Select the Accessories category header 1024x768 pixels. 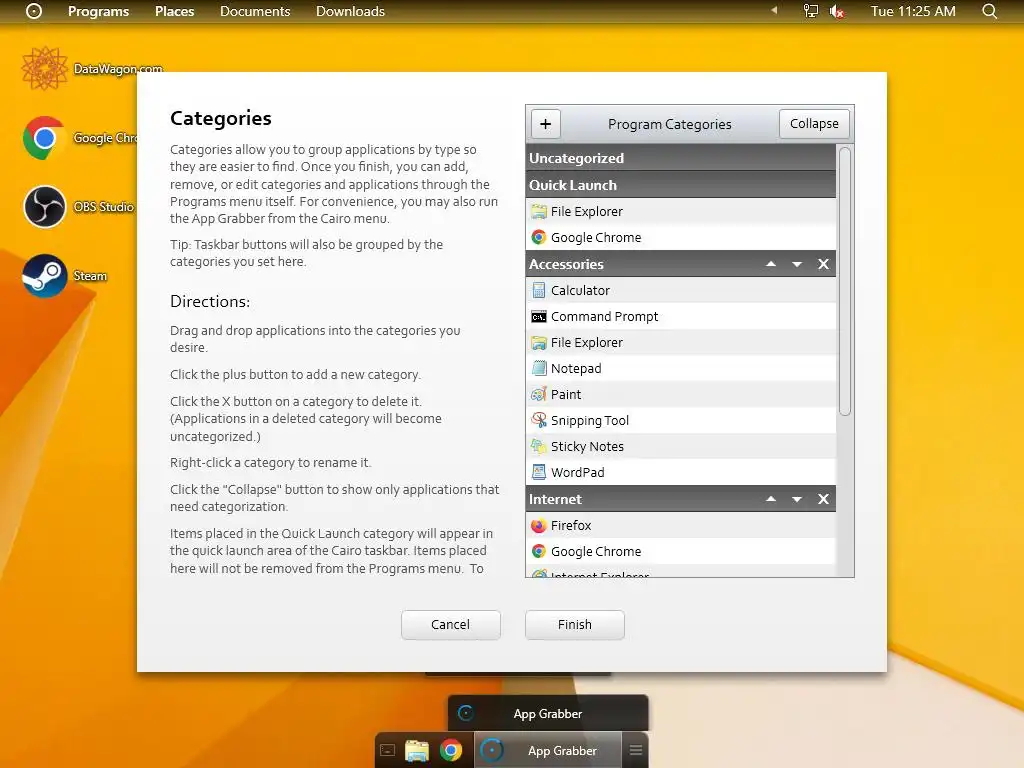(680, 264)
